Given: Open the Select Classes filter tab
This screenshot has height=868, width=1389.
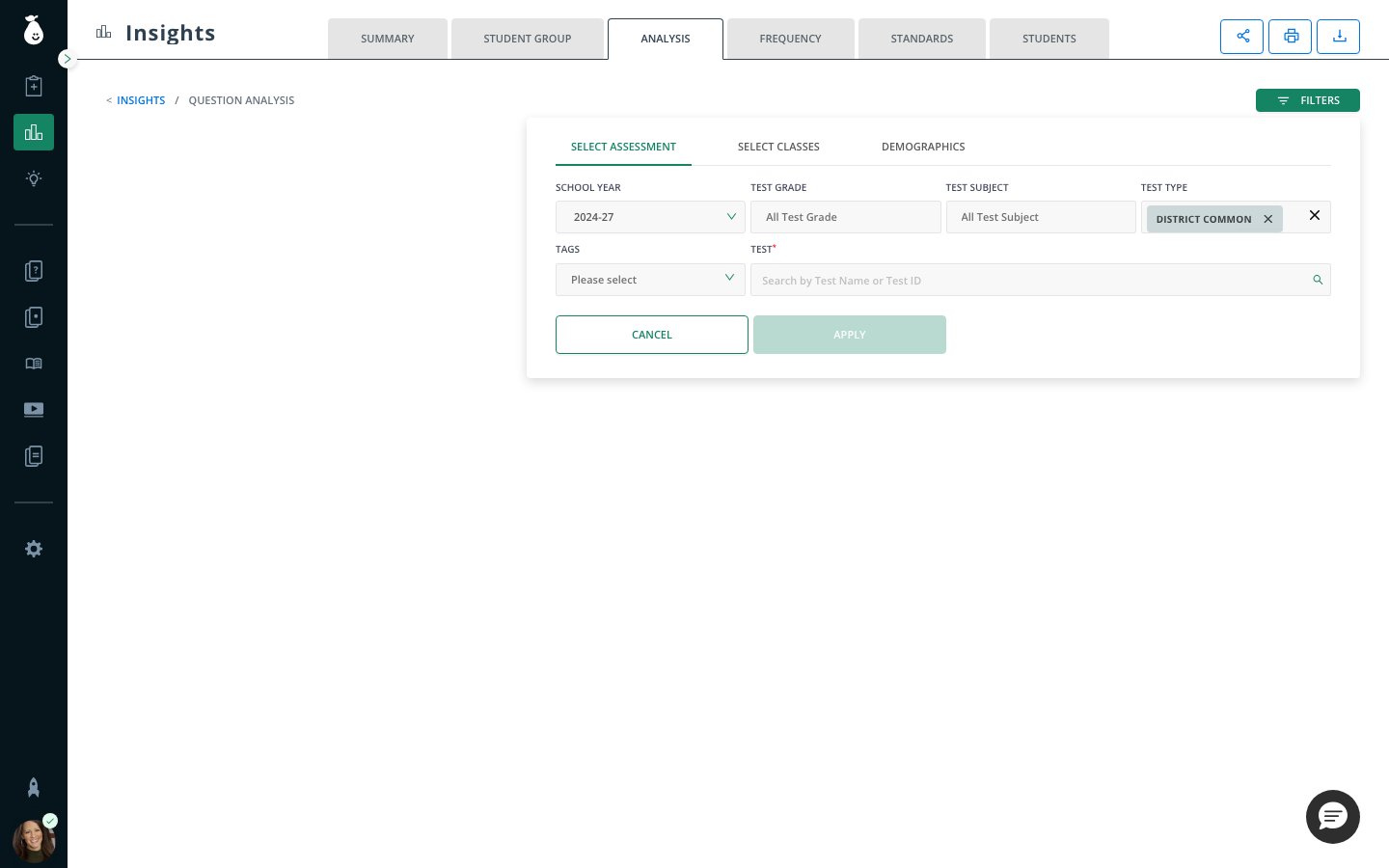Looking at the screenshot, I should [x=778, y=147].
